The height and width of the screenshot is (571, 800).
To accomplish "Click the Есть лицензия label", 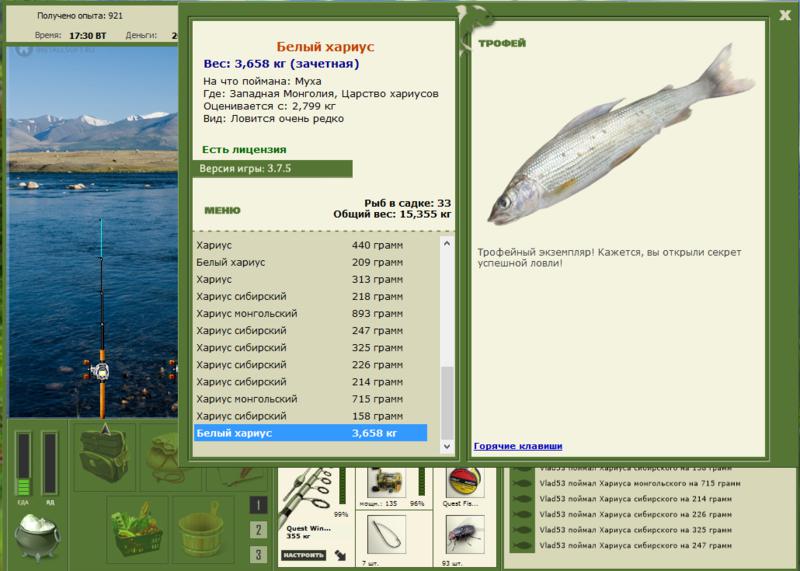I will (x=244, y=150).
